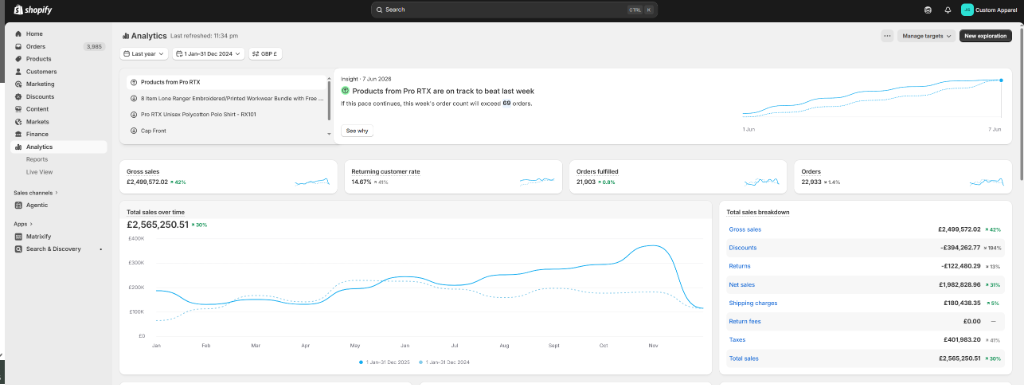1024x385 pixels.
Task: Open the three-dots more actions menu
Action: tap(887, 36)
